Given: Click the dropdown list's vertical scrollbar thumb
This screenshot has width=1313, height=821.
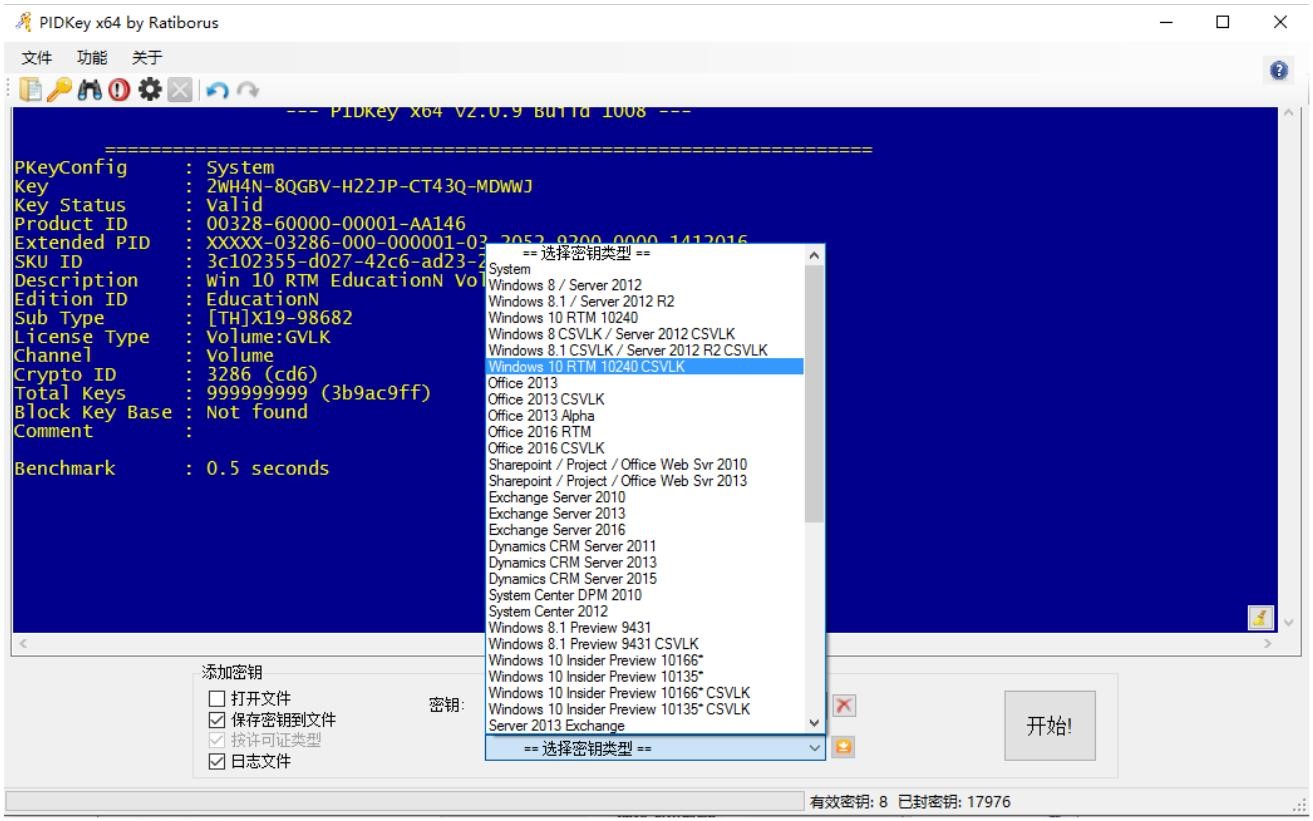Looking at the screenshot, I should click(x=815, y=394).
